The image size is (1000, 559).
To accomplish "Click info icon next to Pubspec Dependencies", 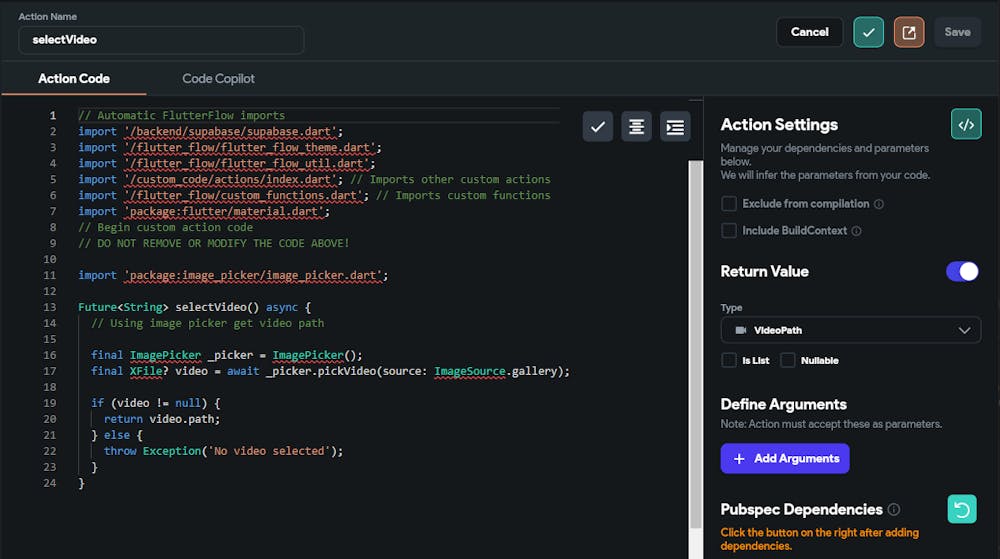I will pyautogui.click(x=894, y=509).
